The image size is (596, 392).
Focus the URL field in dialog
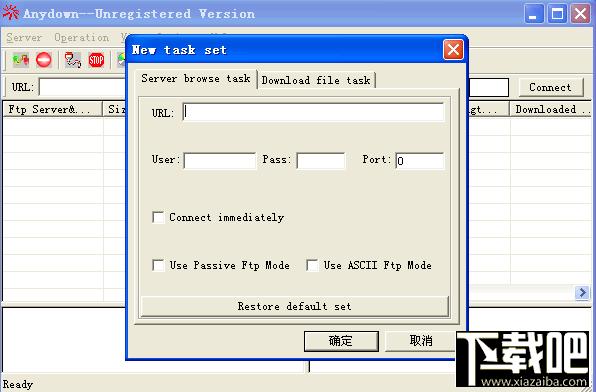[313, 112]
